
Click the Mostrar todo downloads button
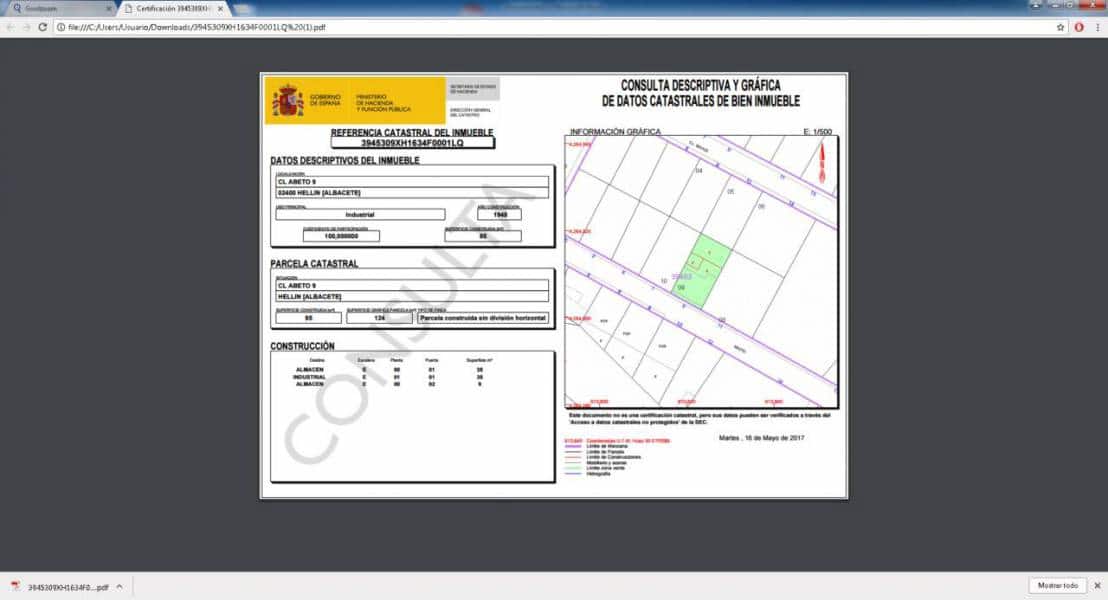click(x=1058, y=586)
